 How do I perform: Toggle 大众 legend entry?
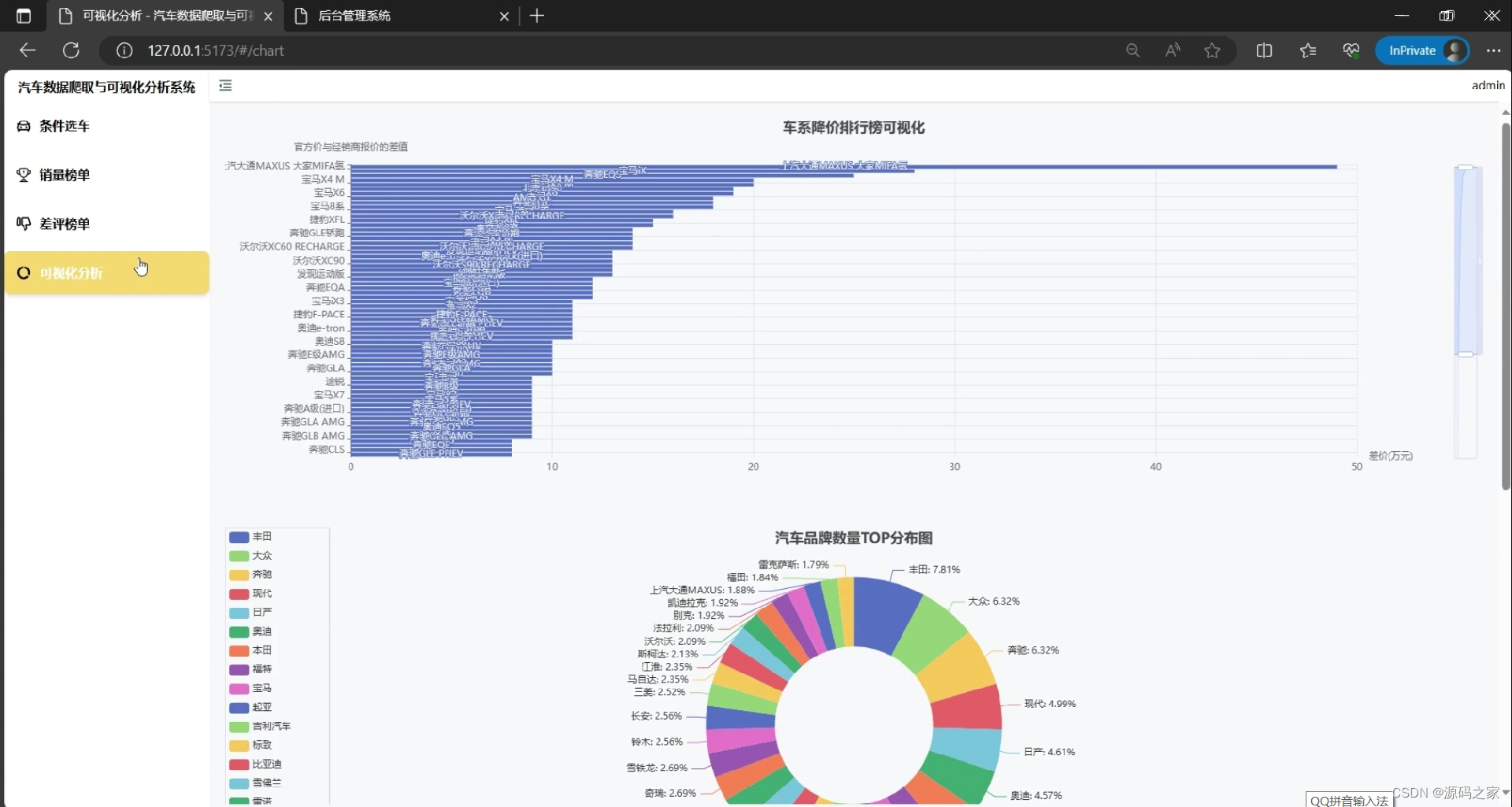[250, 556]
